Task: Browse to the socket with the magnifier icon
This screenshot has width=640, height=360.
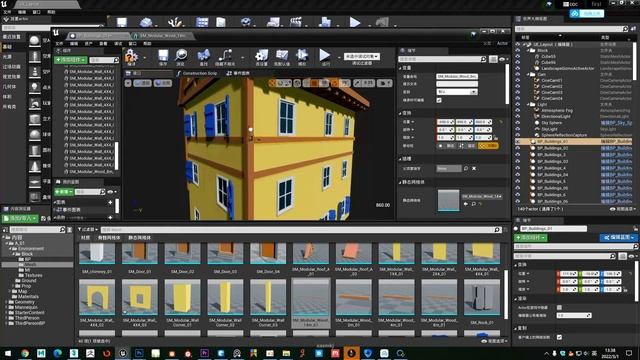Action: pyautogui.click(x=466, y=168)
